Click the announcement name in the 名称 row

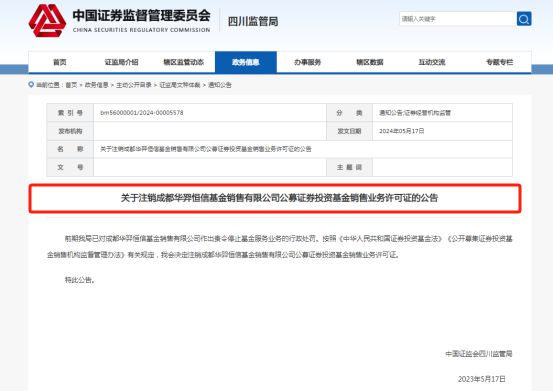(206, 149)
